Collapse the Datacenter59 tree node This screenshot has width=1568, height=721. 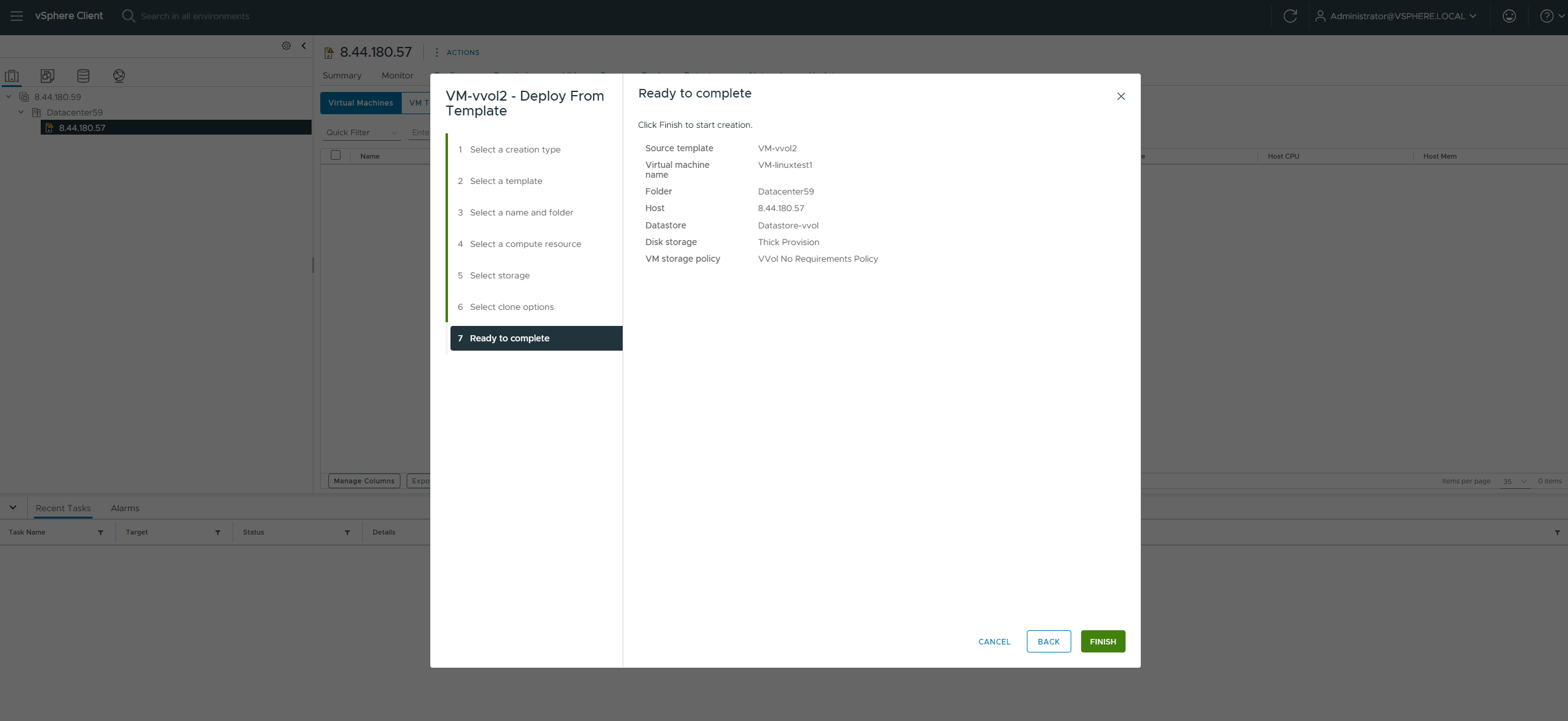click(x=21, y=112)
